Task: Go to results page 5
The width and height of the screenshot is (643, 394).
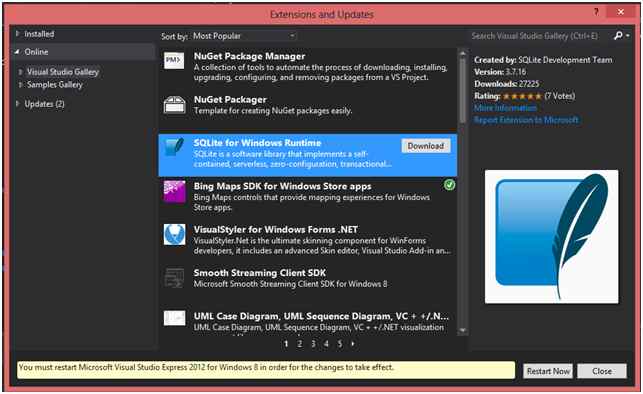Action: tap(340, 344)
